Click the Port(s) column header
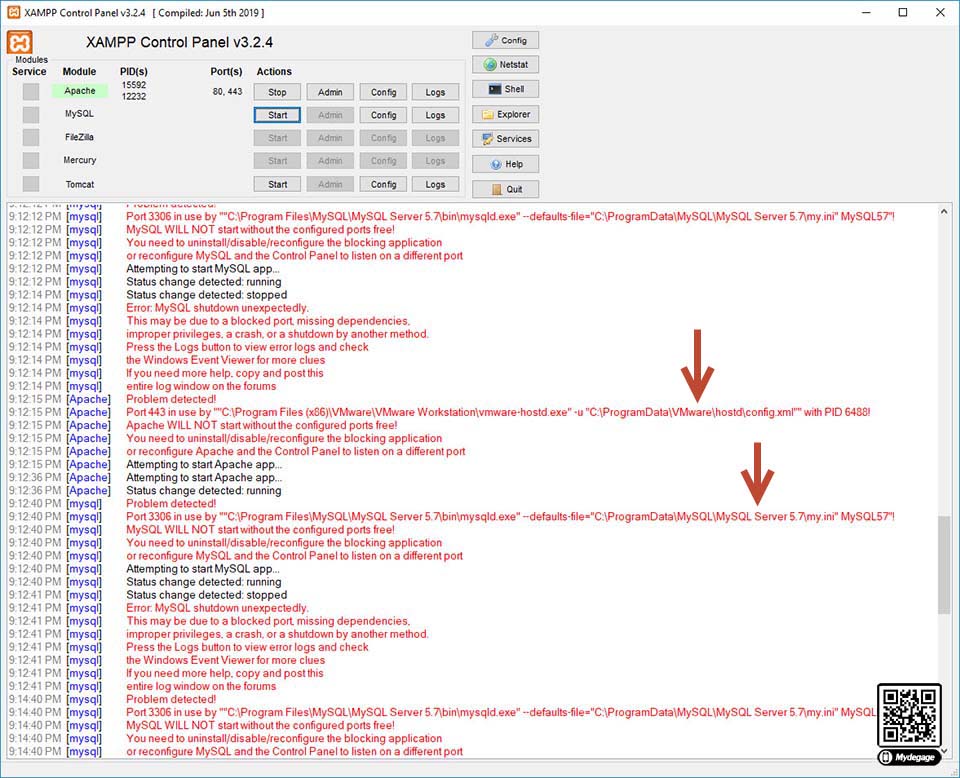 point(227,72)
